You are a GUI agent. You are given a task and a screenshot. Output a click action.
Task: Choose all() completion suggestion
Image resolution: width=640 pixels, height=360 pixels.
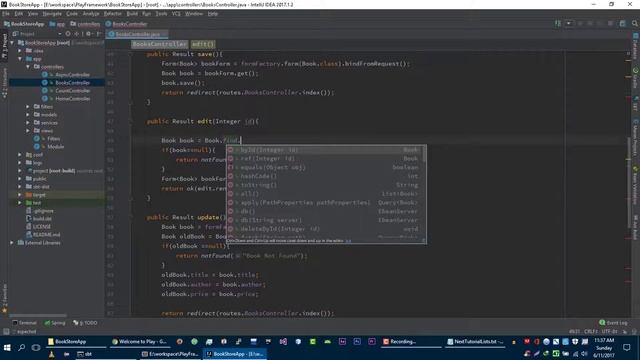[323, 194]
